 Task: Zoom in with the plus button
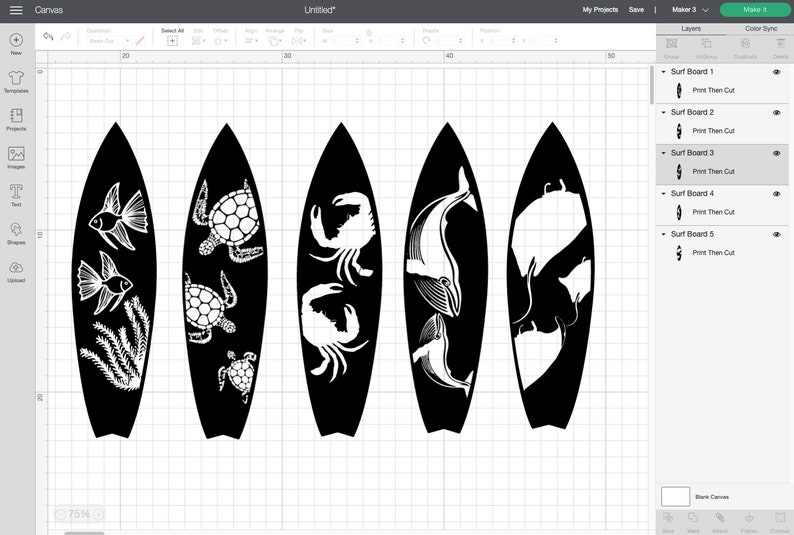coord(99,515)
